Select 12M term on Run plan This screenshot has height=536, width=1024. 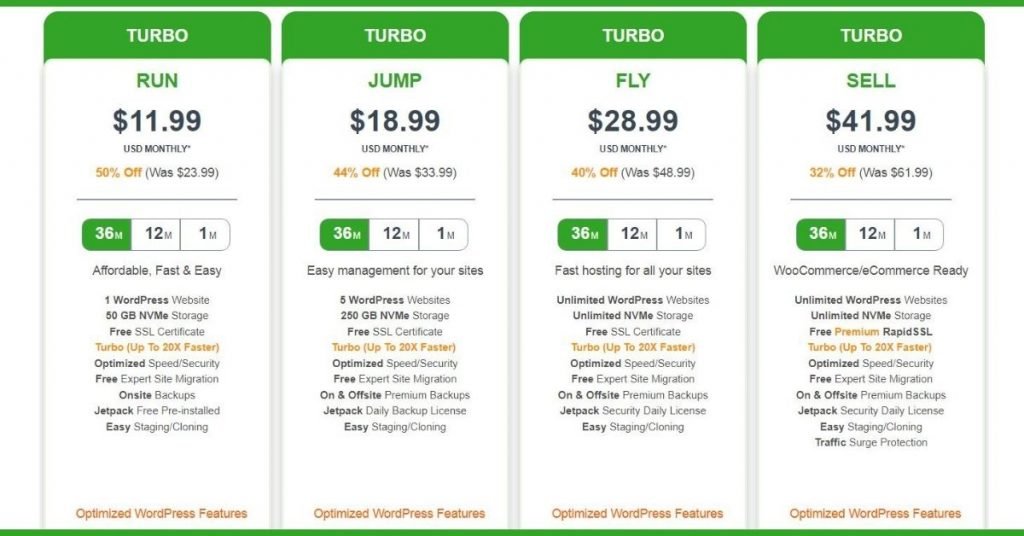click(155, 234)
